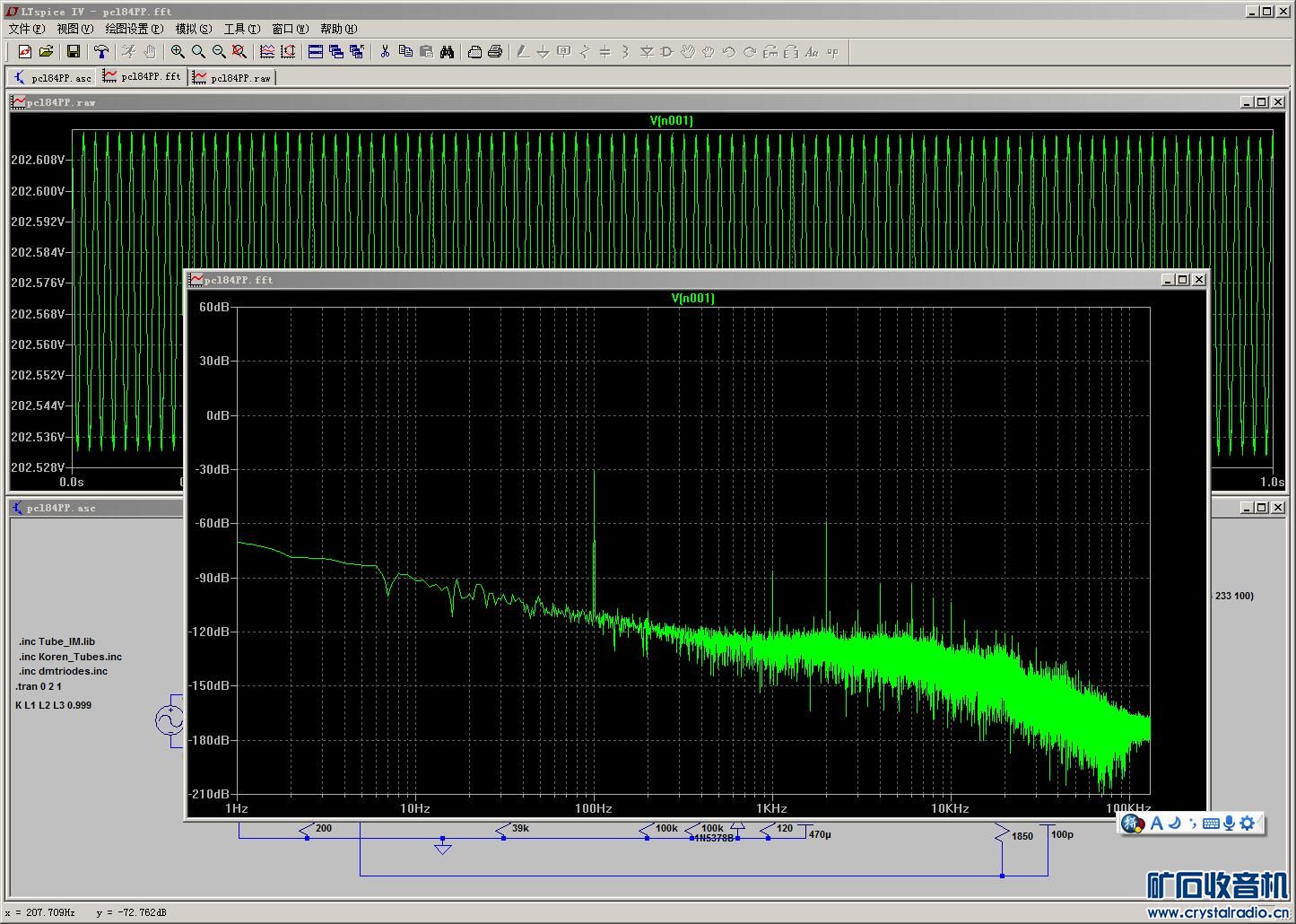
Task: Toggle the IME moon half-width mode
Action: [1174, 824]
